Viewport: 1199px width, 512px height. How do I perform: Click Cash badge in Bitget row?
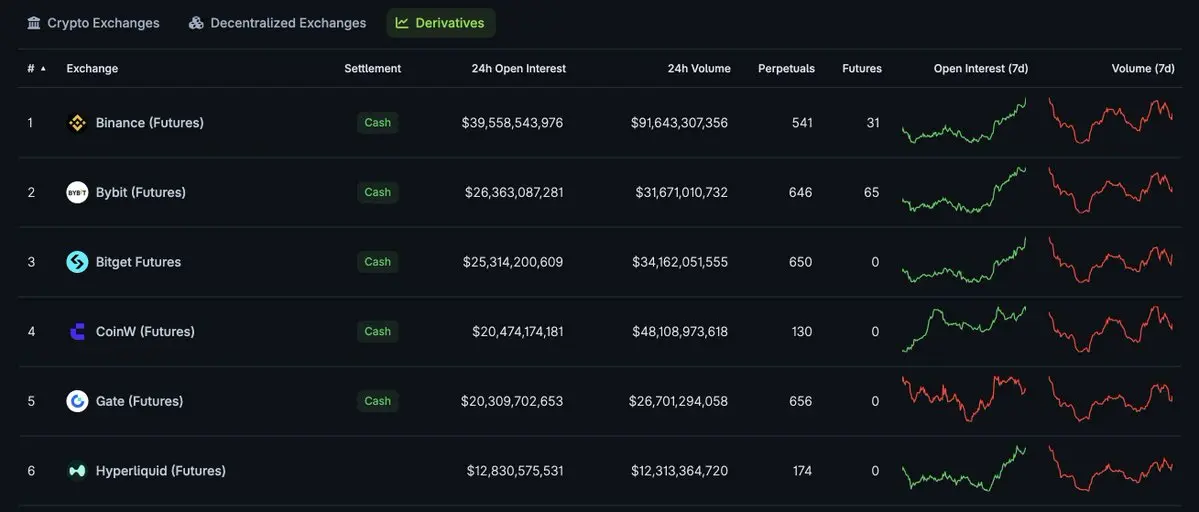[x=378, y=262]
